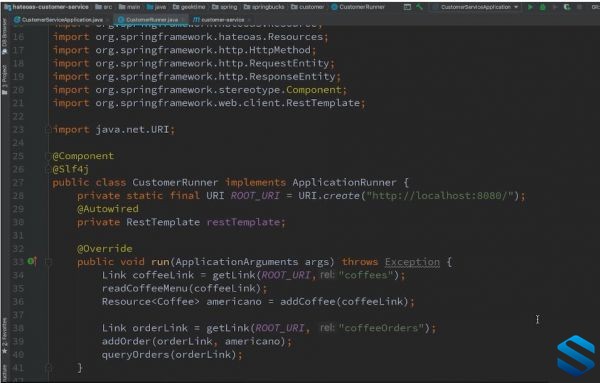600x383 pixels.
Task: Click line number 27 in the gutter
Action: click(x=18, y=183)
